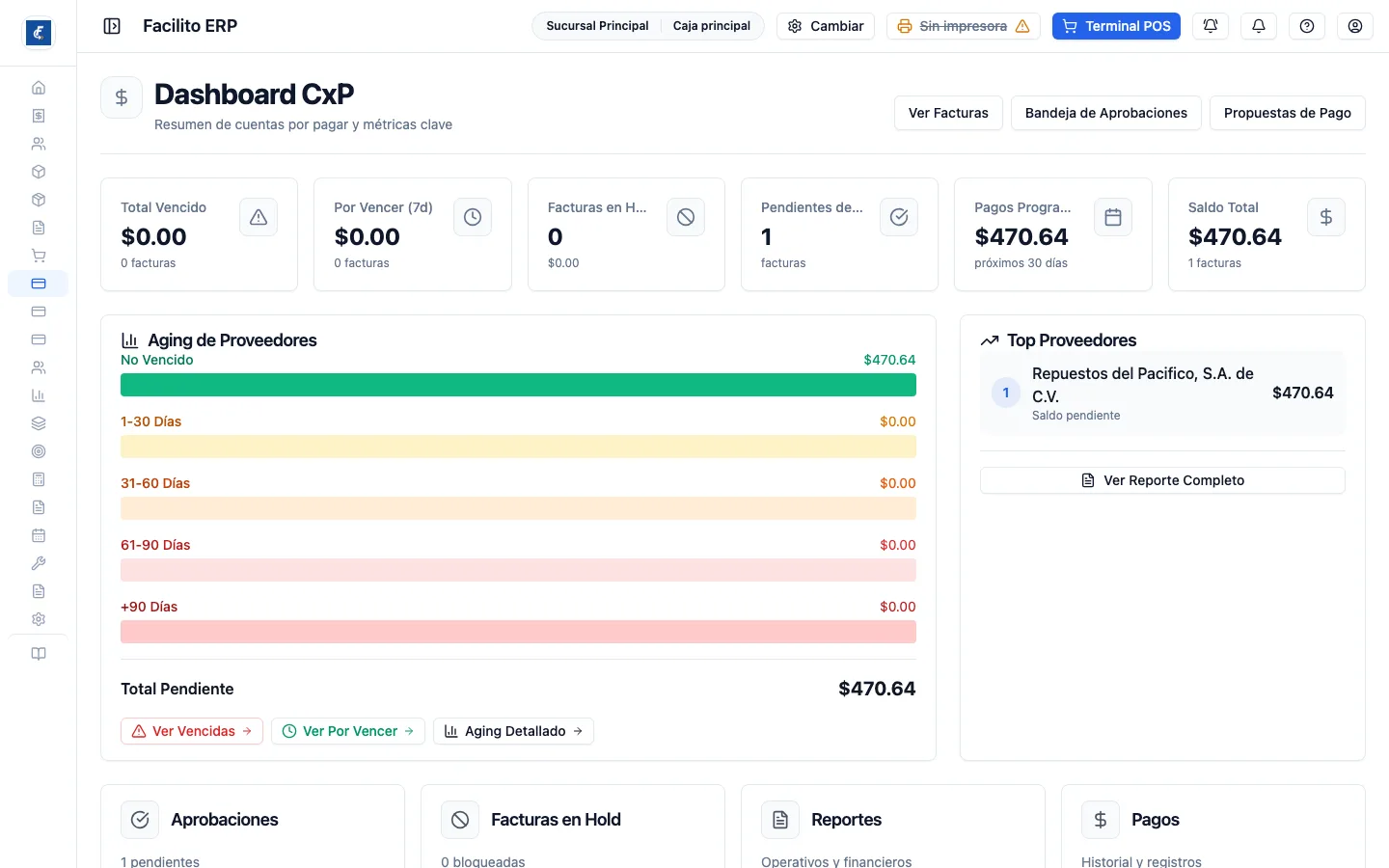Click the Facilito logo in the sidebar
Viewport: 1389px width, 868px height.
coord(39,33)
